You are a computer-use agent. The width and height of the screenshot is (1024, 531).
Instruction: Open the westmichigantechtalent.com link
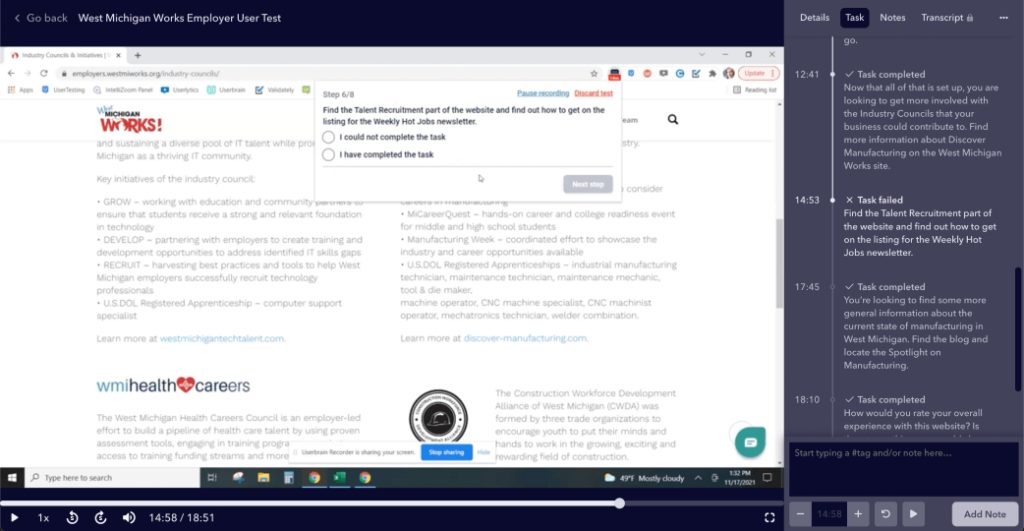pyautogui.click(x=221, y=338)
